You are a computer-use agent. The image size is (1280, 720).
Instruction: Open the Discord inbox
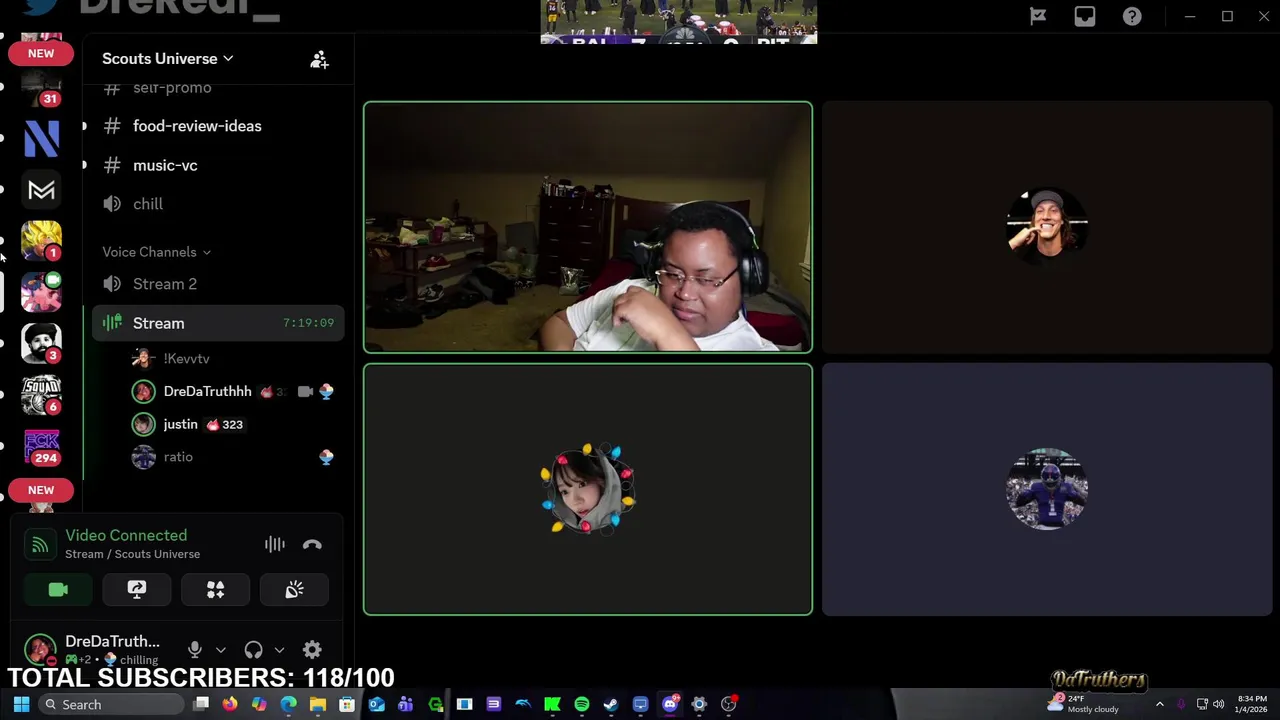(1085, 16)
